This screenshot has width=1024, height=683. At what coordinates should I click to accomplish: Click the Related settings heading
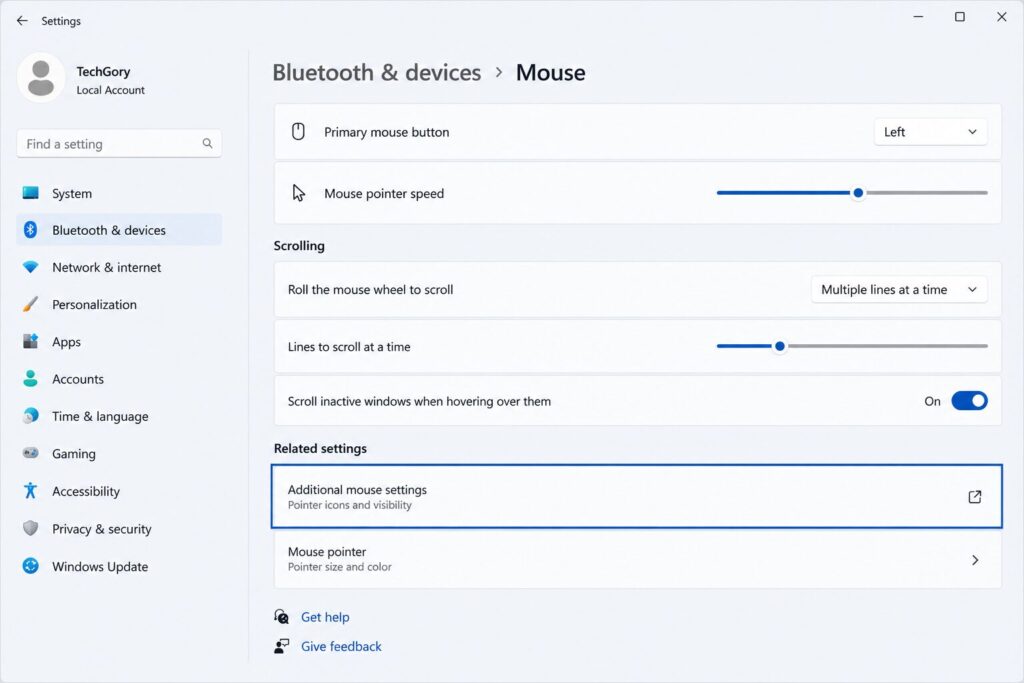coord(320,449)
